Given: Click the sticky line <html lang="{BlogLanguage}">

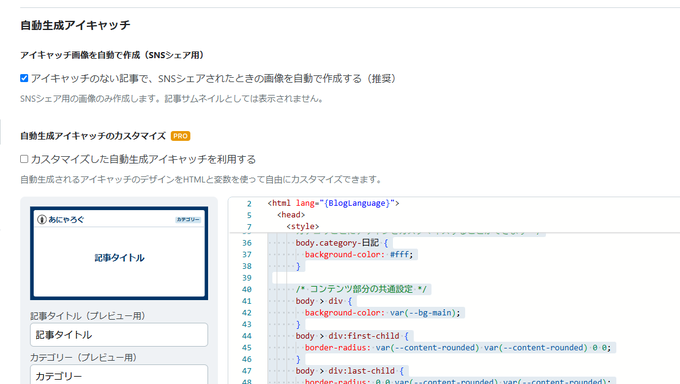Looking at the screenshot, I should coord(333,203).
